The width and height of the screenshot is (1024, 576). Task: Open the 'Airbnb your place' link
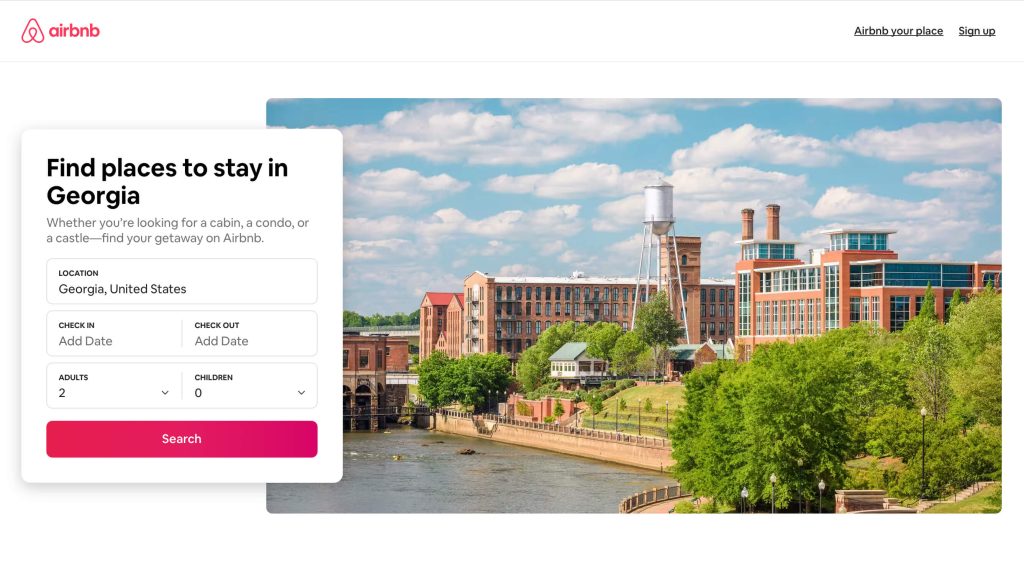[898, 31]
